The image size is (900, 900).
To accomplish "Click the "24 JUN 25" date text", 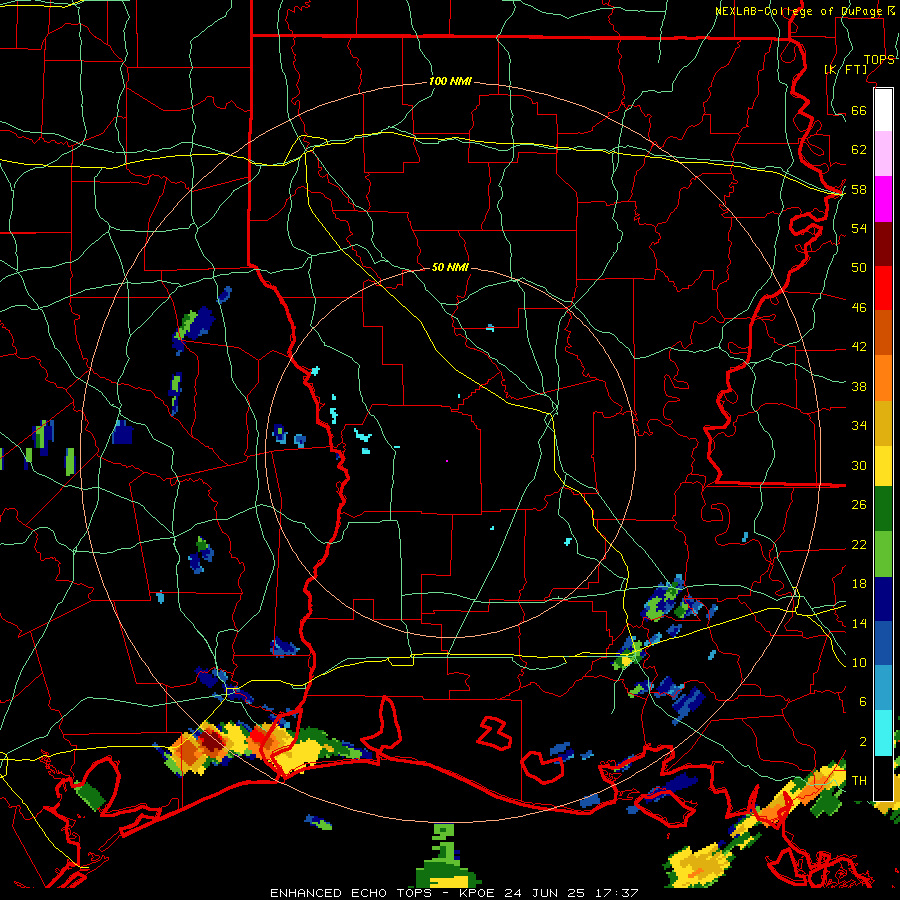I will (x=545, y=893).
